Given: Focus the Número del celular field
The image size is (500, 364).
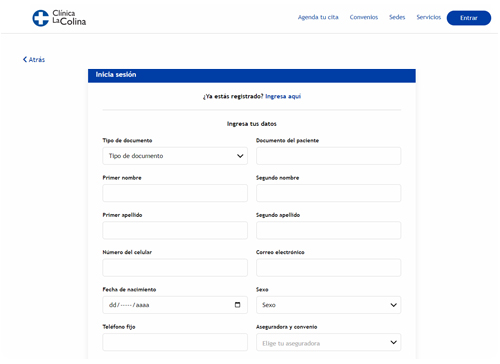Looking at the screenshot, I should pos(175,268).
